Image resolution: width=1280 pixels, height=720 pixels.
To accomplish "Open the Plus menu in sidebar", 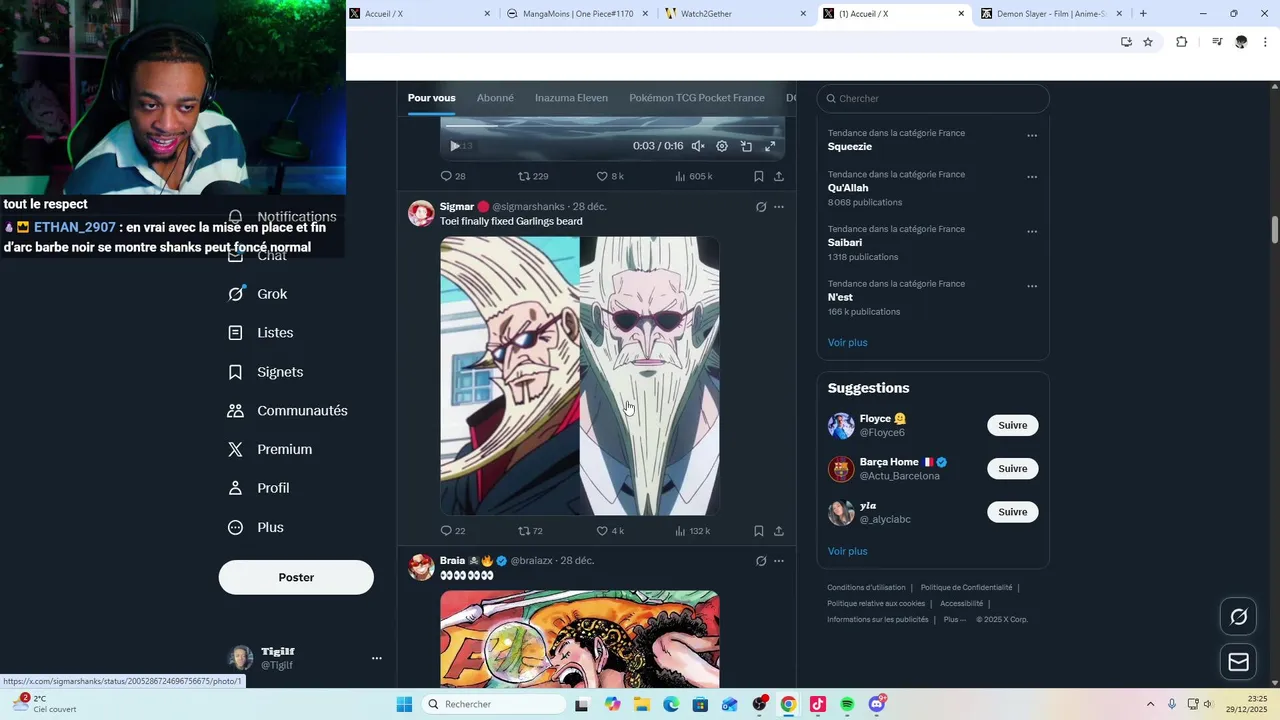I will tap(255, 527).
